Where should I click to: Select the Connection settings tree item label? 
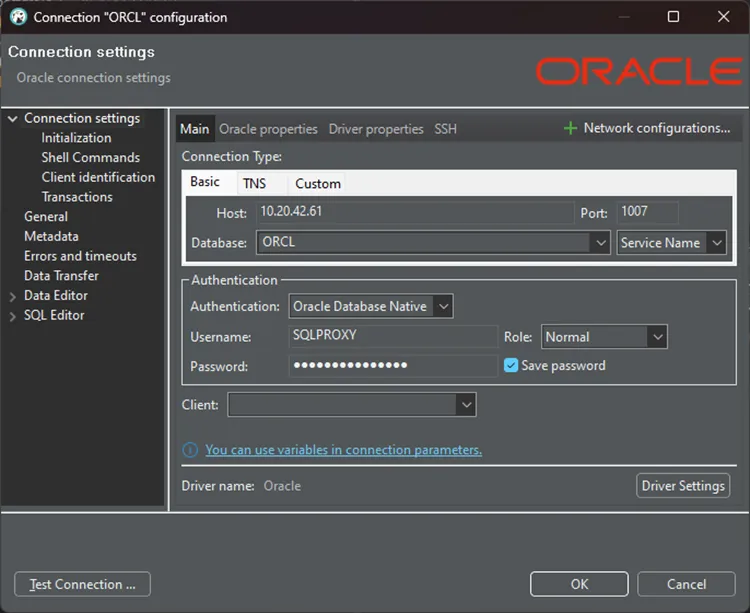[82, 118]
